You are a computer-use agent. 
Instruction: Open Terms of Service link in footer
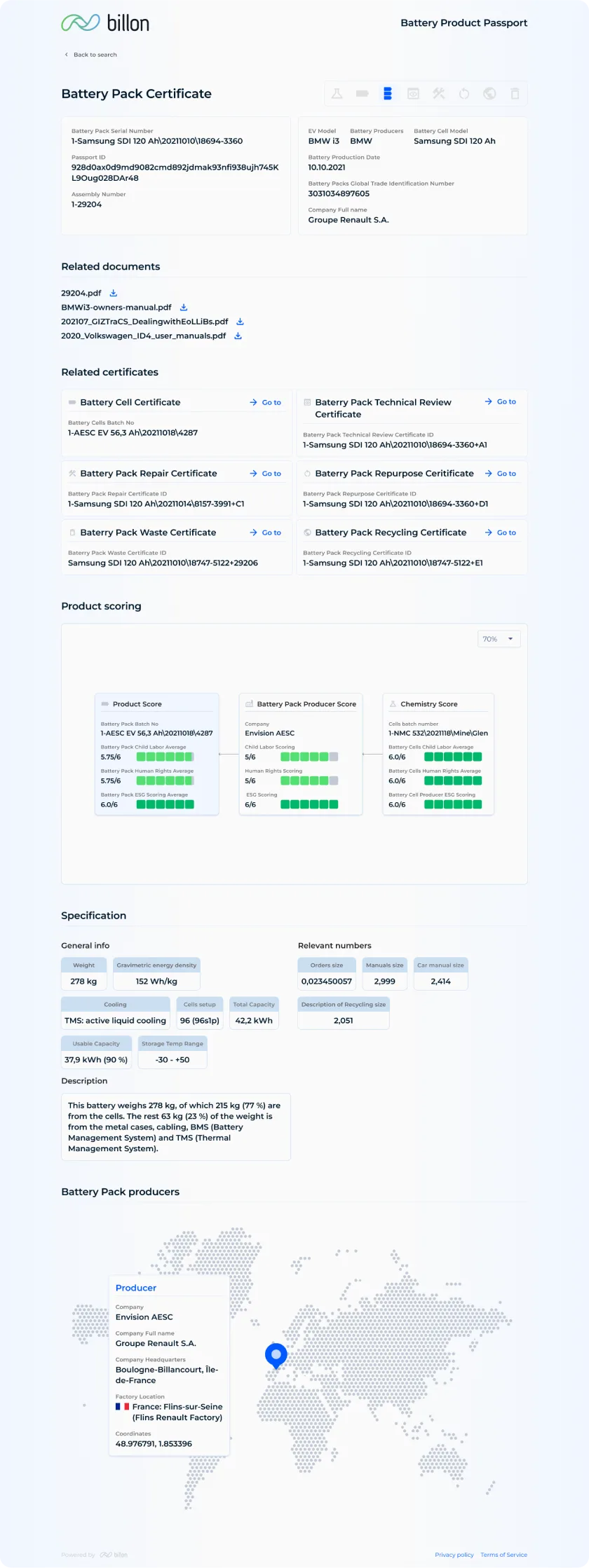[x=504, y=1555]
